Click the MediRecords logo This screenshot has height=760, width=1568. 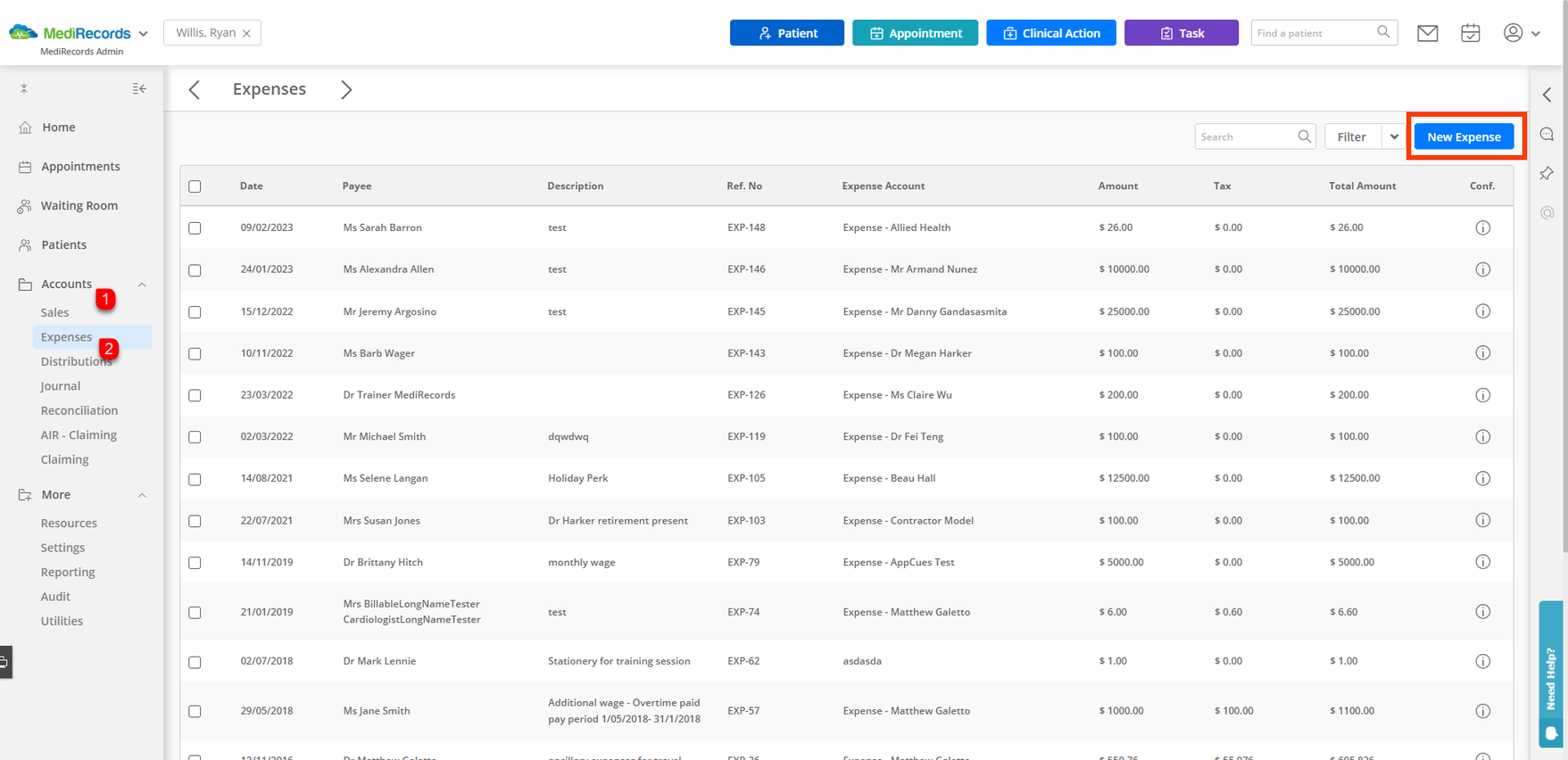pos(71,33)
